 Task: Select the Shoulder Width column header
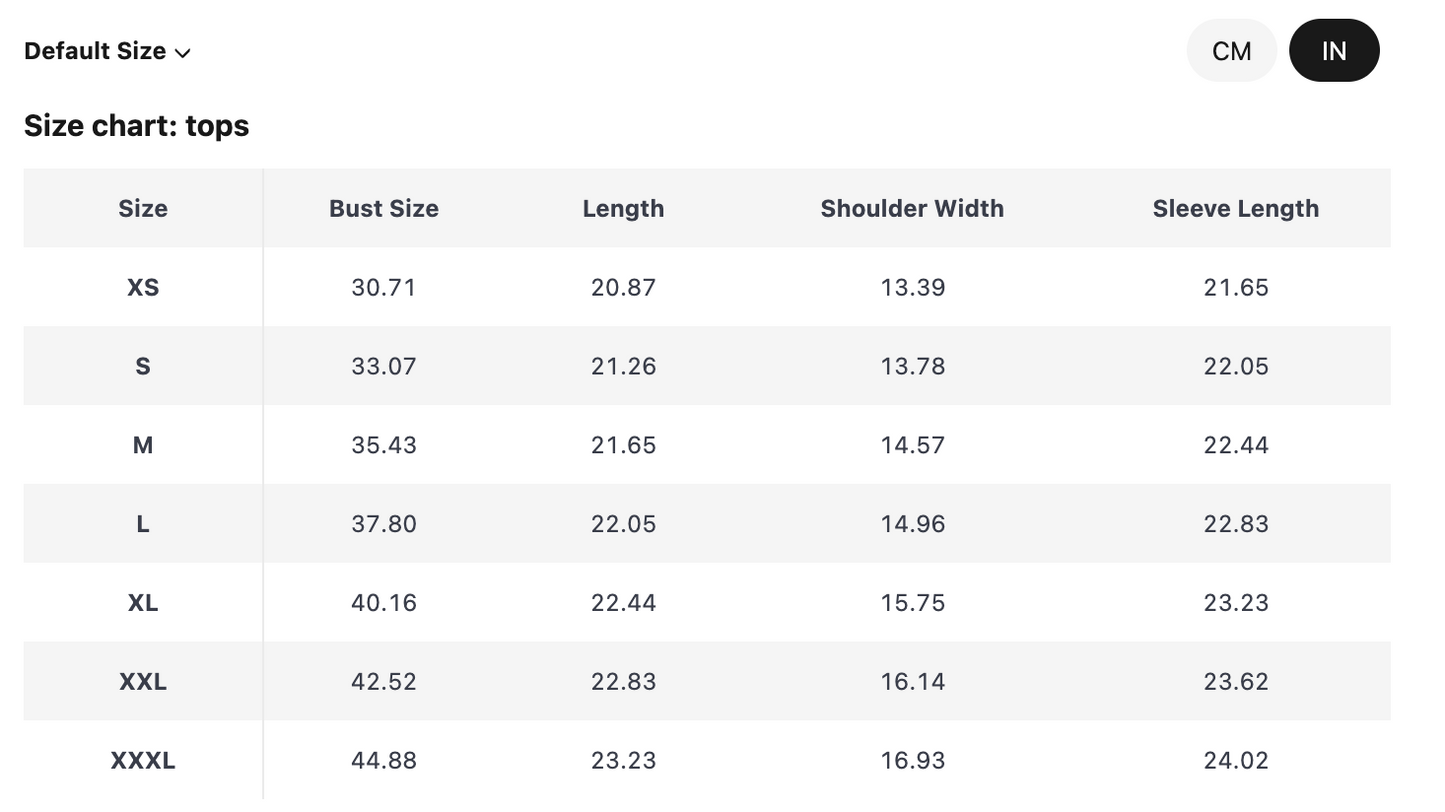tap(912, 209)
